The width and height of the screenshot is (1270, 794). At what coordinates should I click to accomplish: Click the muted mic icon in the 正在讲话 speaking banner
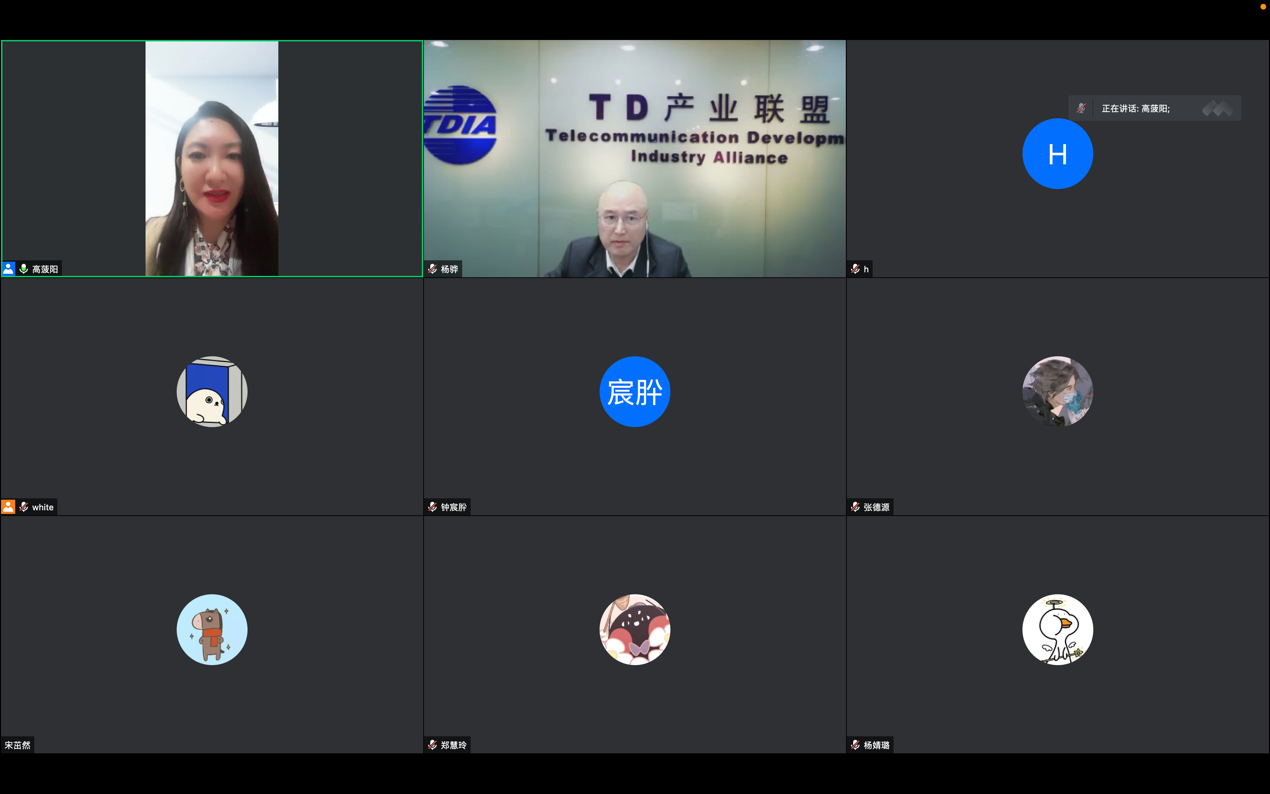(1081, 108)
